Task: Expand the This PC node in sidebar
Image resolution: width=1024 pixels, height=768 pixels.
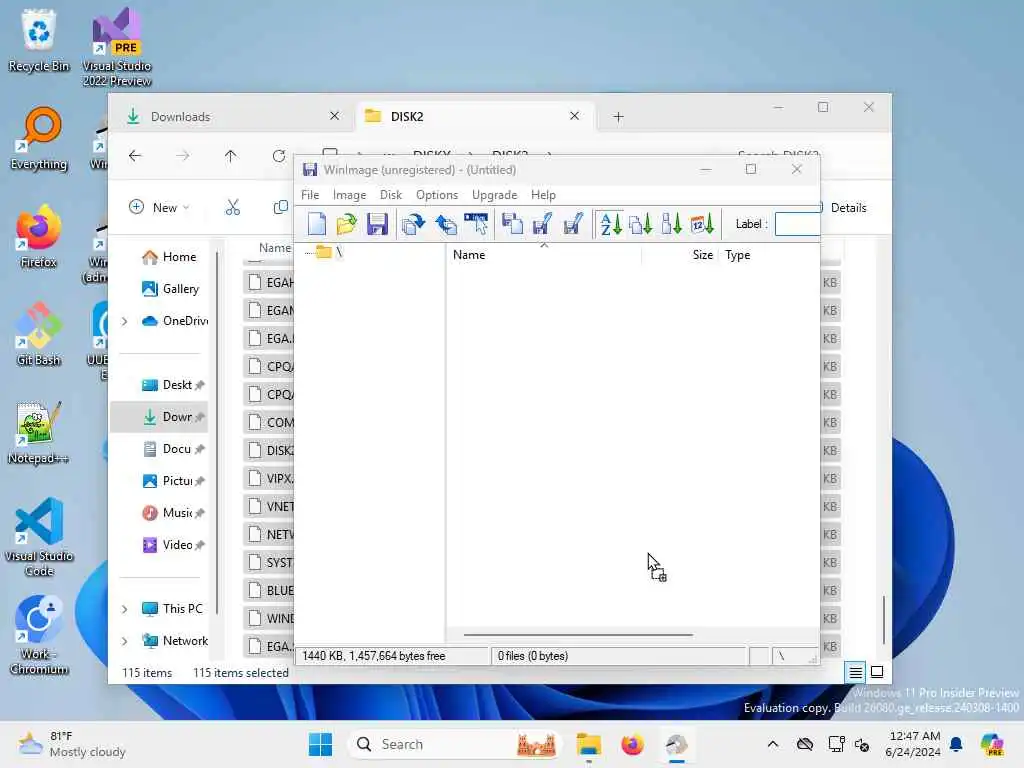Action: (x=124, y=609)
